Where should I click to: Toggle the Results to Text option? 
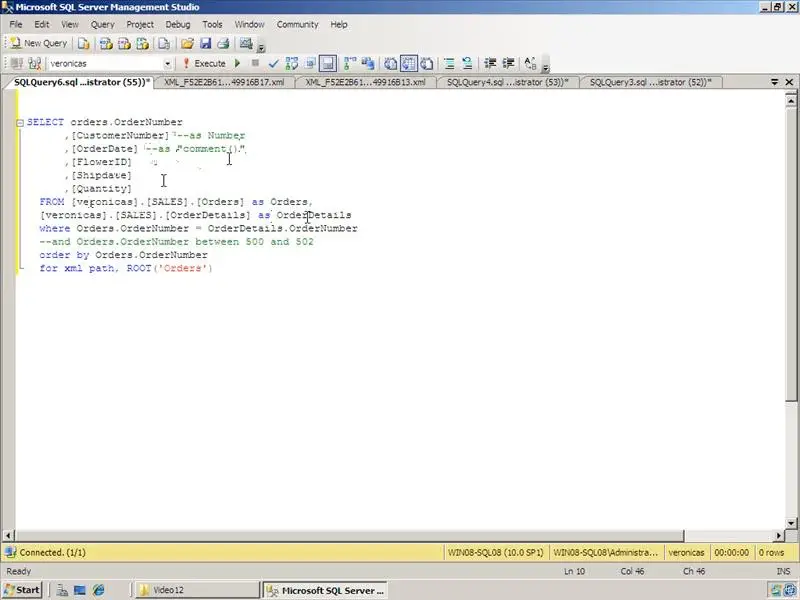(x=390, y=63)
